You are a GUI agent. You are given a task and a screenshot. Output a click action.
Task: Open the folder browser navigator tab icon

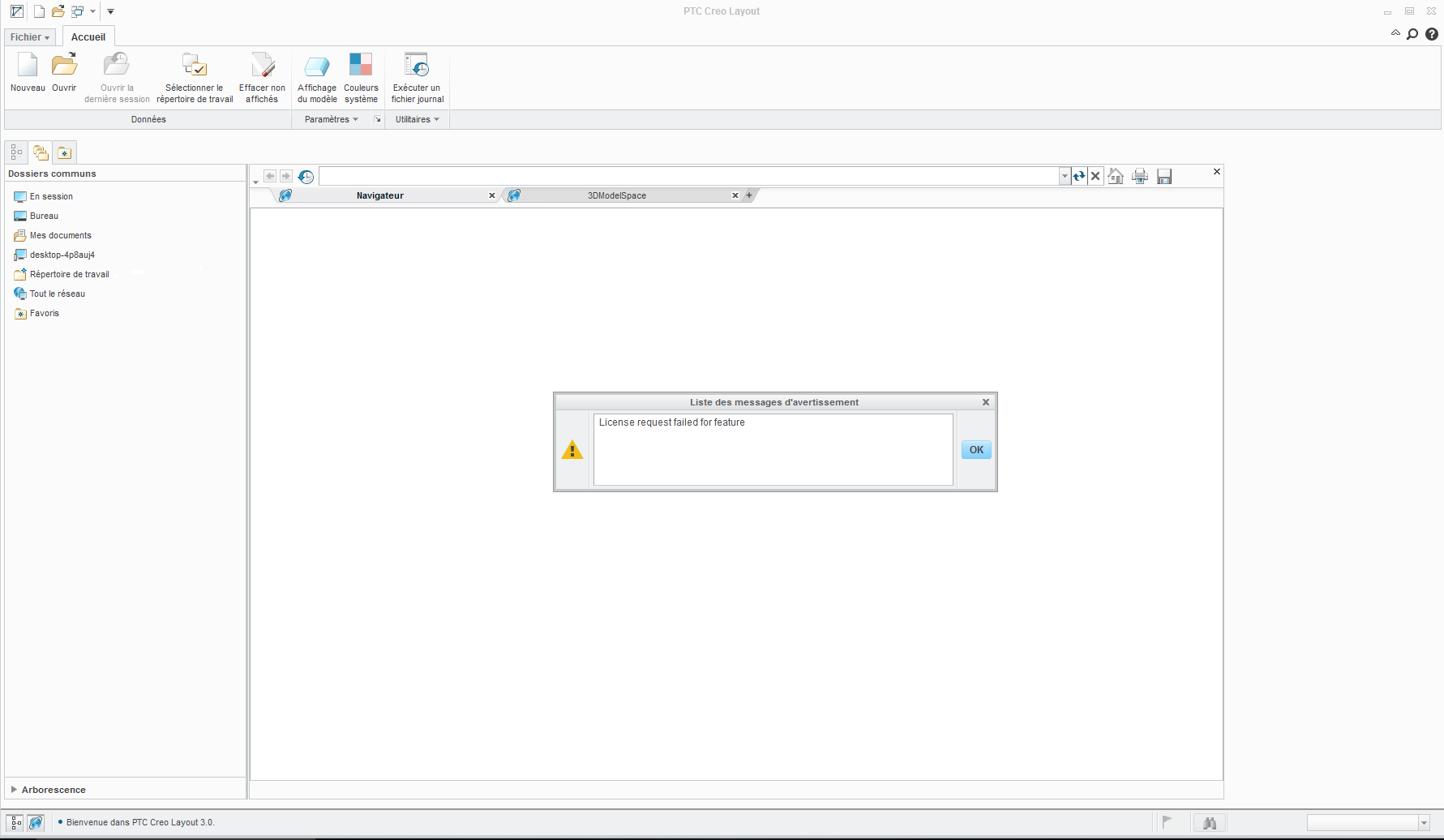tap(41, 152)
